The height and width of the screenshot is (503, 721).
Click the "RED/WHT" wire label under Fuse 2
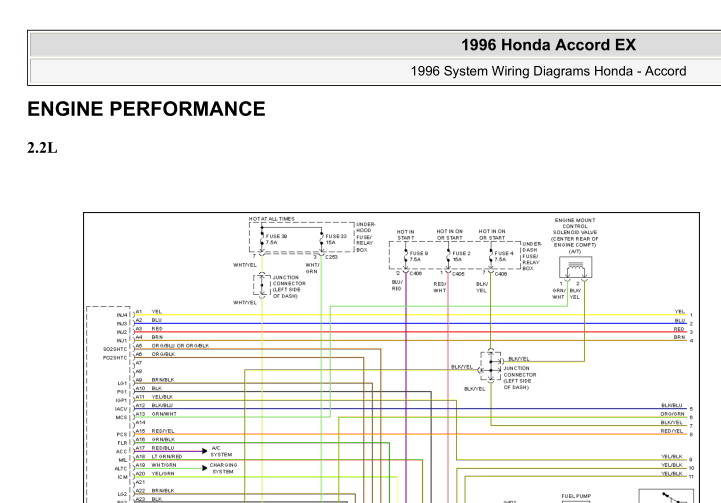(x=440, y=287)
